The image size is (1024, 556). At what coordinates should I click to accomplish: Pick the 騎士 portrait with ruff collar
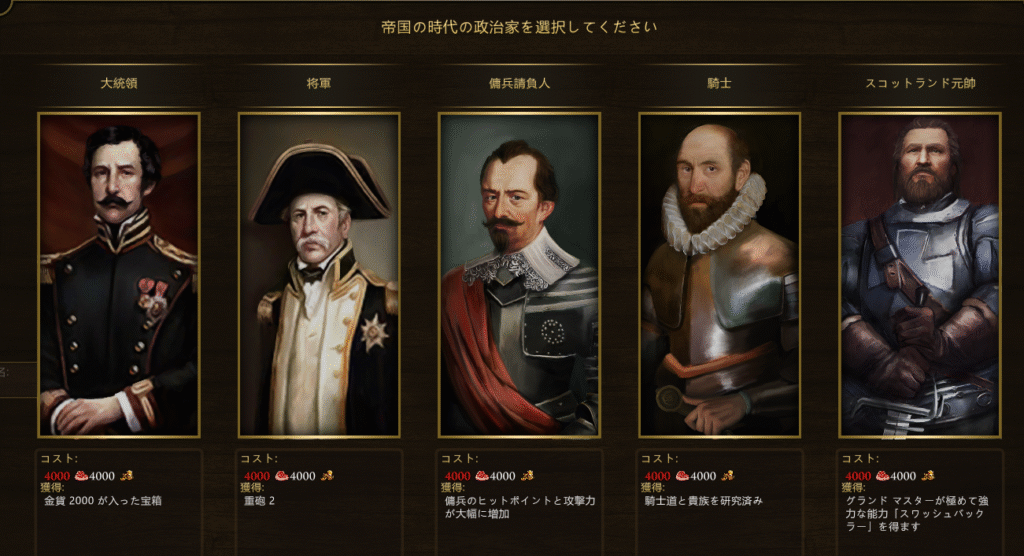point(720,275)
